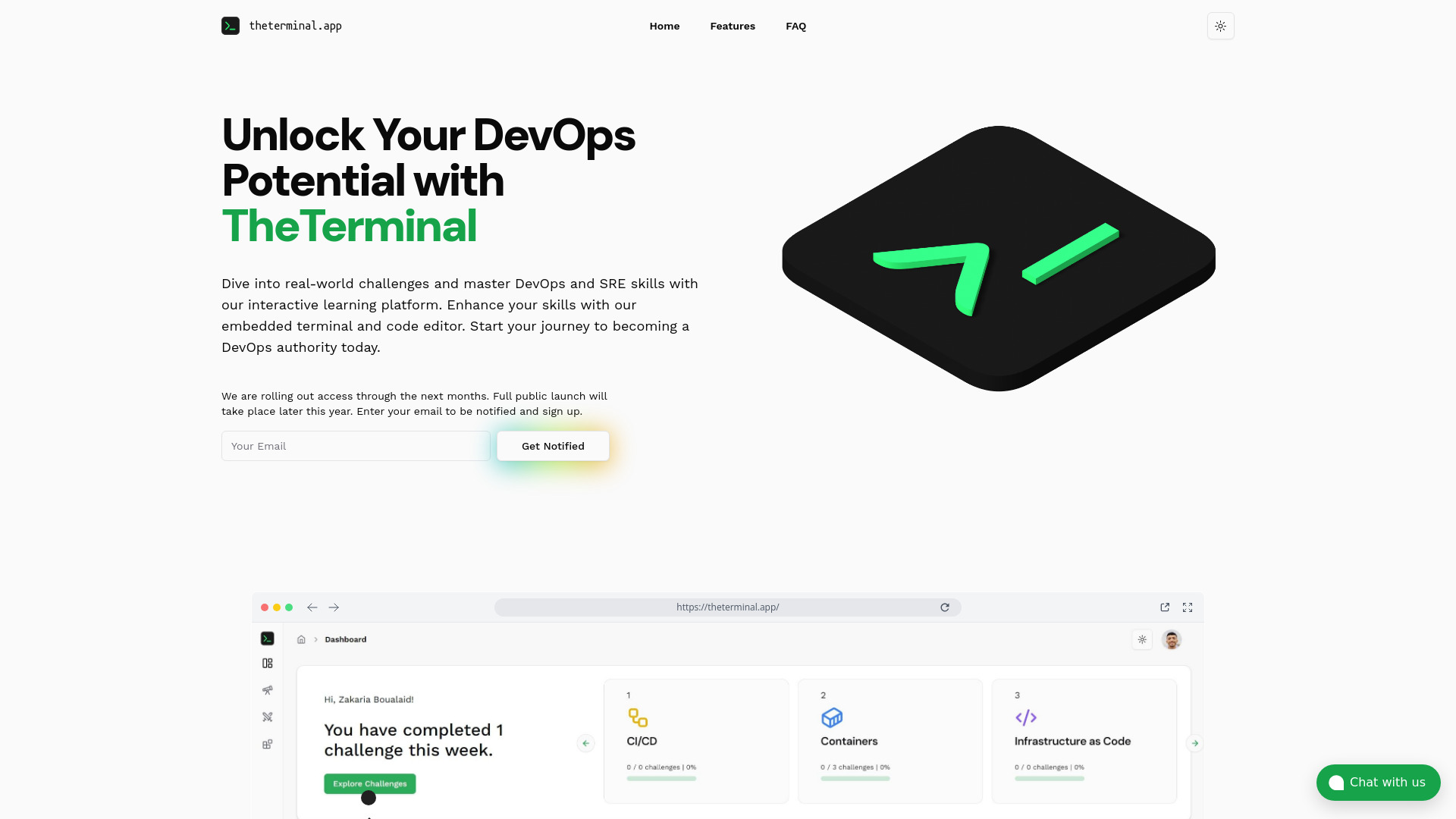Click the CI/CD challenge icon
1456x819 pixels.
(637, 717)
